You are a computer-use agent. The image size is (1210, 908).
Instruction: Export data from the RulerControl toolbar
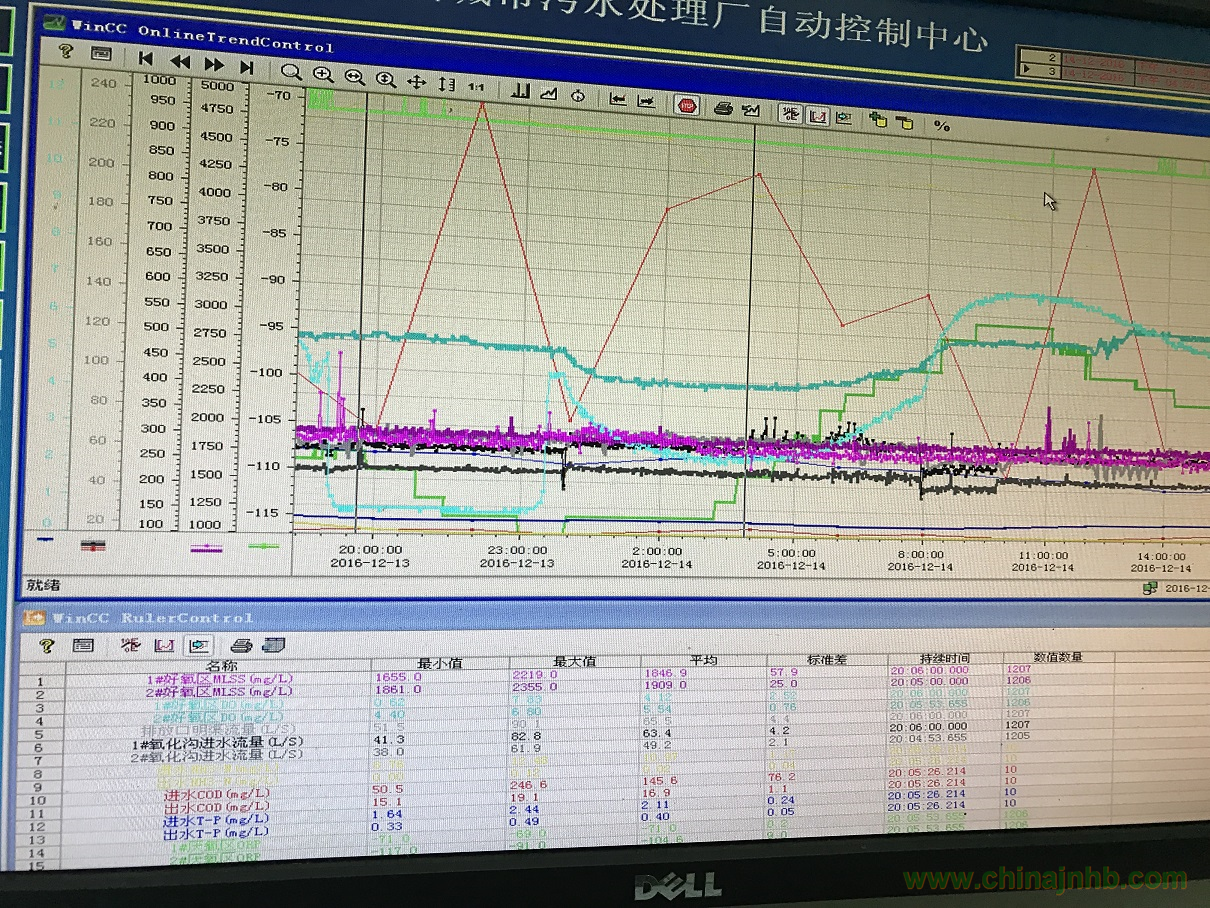click(x=274, y=645)
